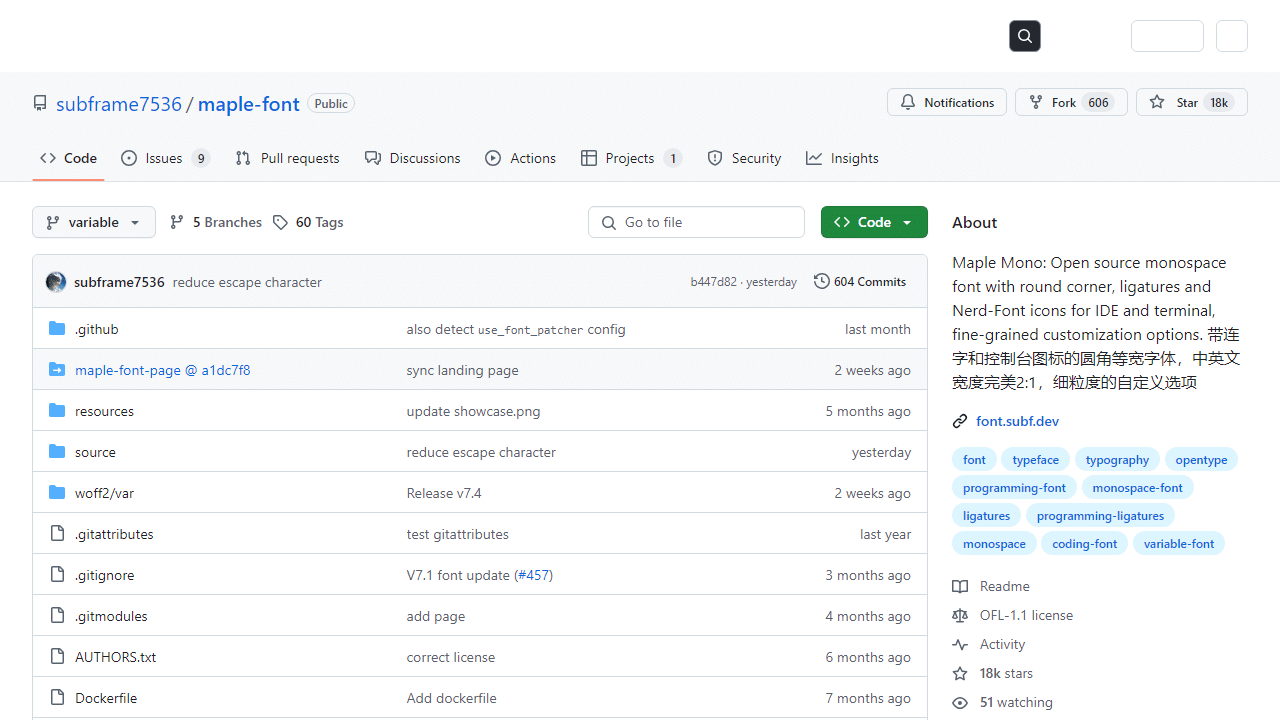
Task: Go to the Actions tab
Action: 521,158
